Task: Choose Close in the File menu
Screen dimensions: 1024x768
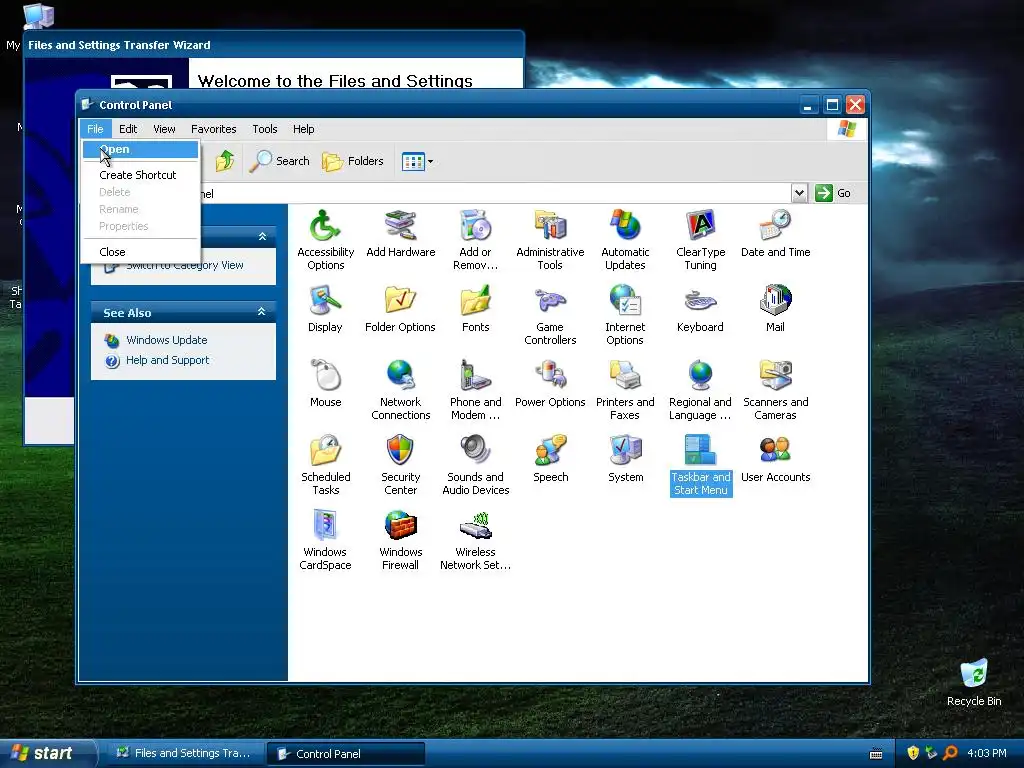Action: (140, 251)
